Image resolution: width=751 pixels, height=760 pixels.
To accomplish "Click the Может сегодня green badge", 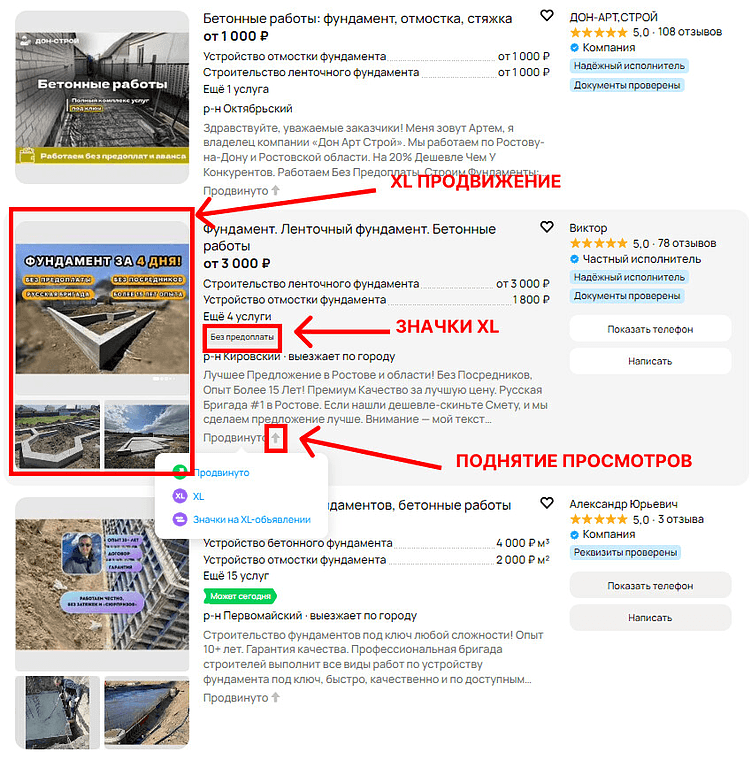I will pos(240,596).
